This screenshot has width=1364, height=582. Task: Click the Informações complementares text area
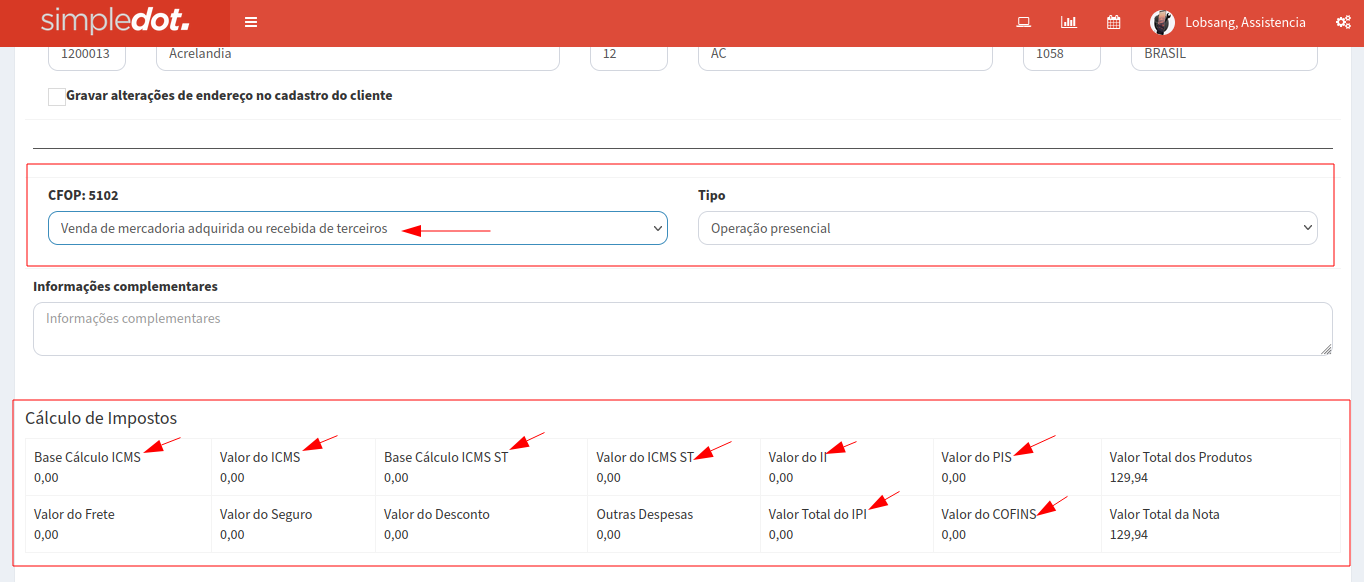point(682,329)
